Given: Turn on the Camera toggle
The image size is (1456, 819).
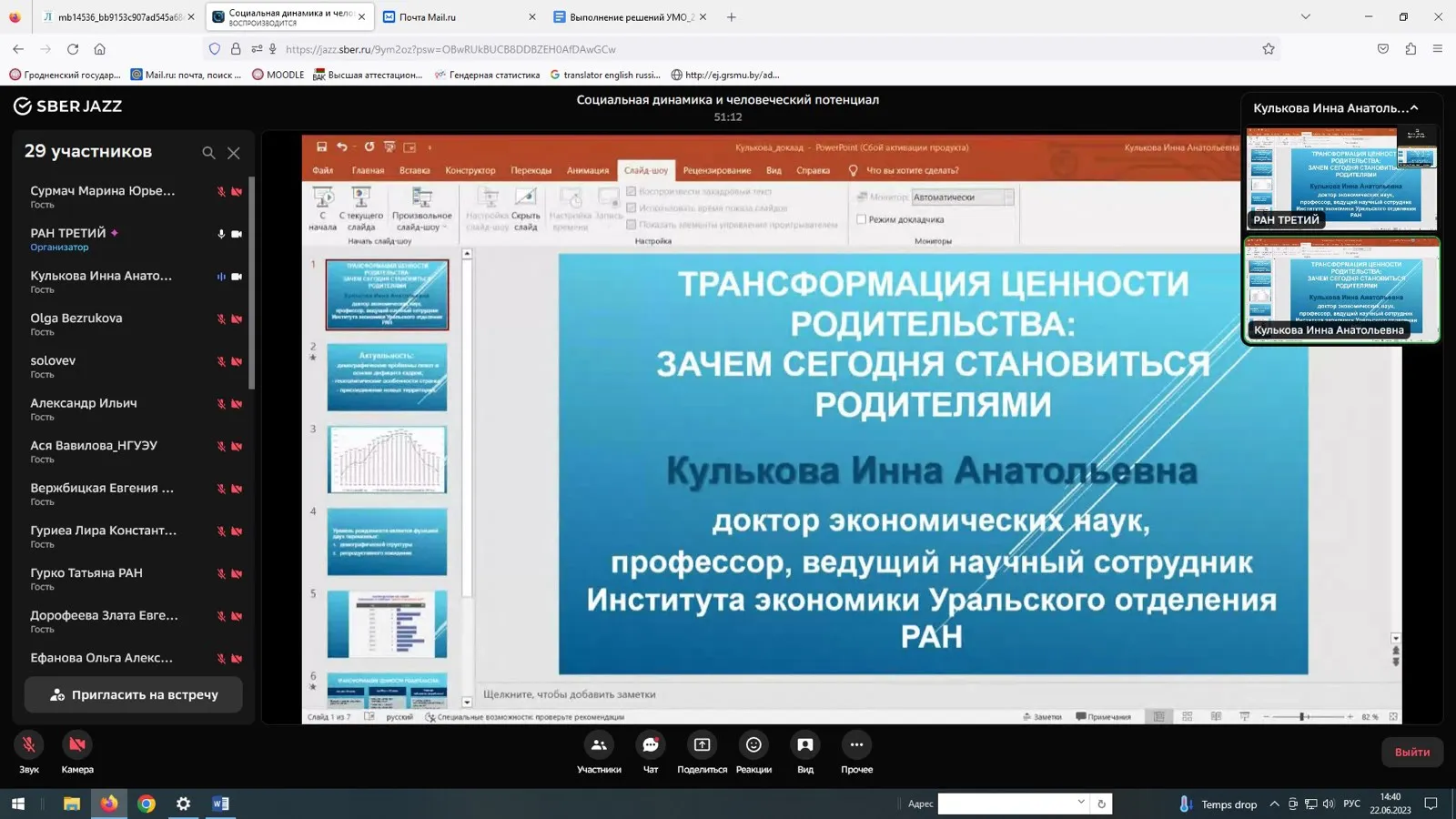Looking at the screenshot, I should [77, 745].
